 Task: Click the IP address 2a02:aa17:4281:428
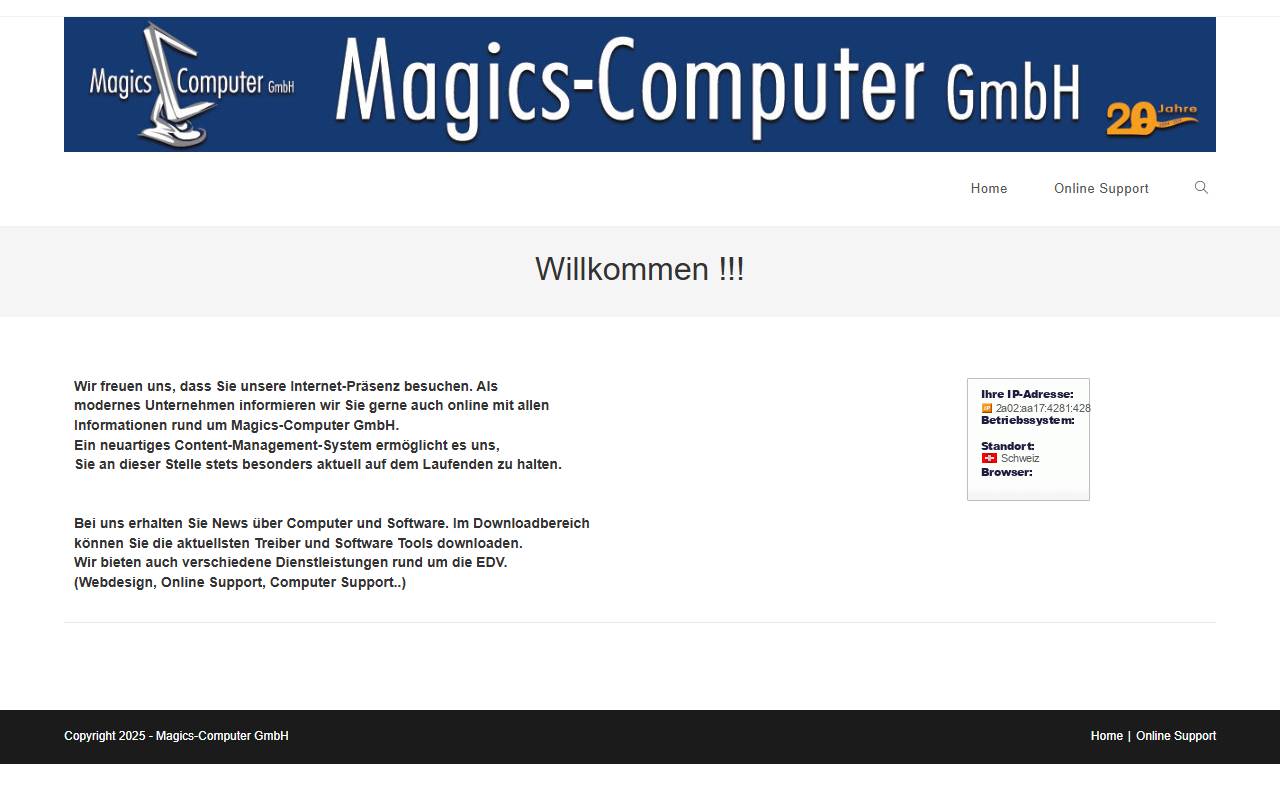(1043, 408)
